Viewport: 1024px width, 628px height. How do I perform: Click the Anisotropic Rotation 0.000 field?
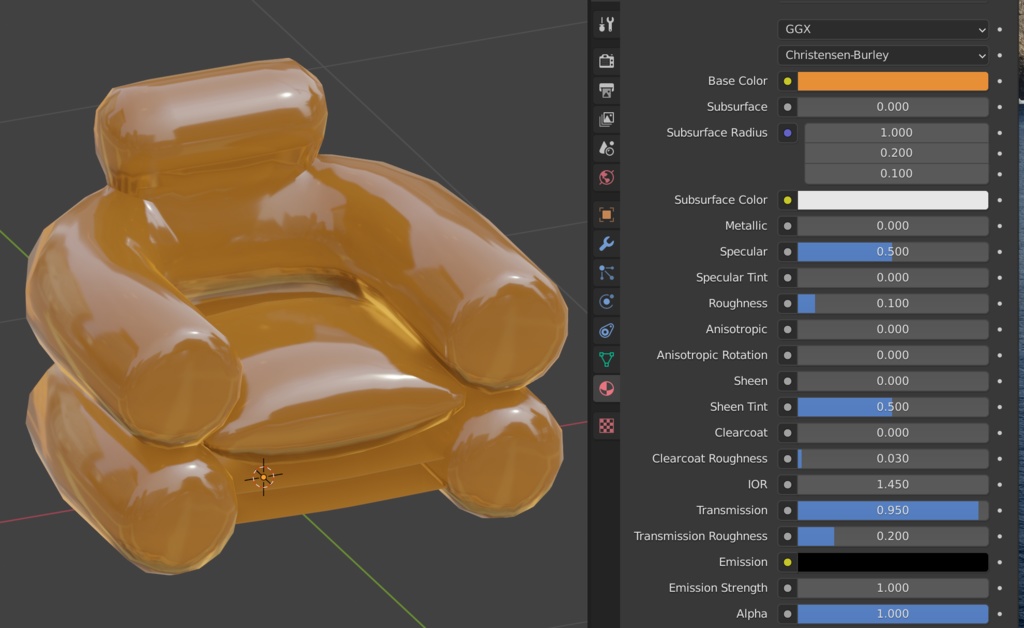(893, 355)
